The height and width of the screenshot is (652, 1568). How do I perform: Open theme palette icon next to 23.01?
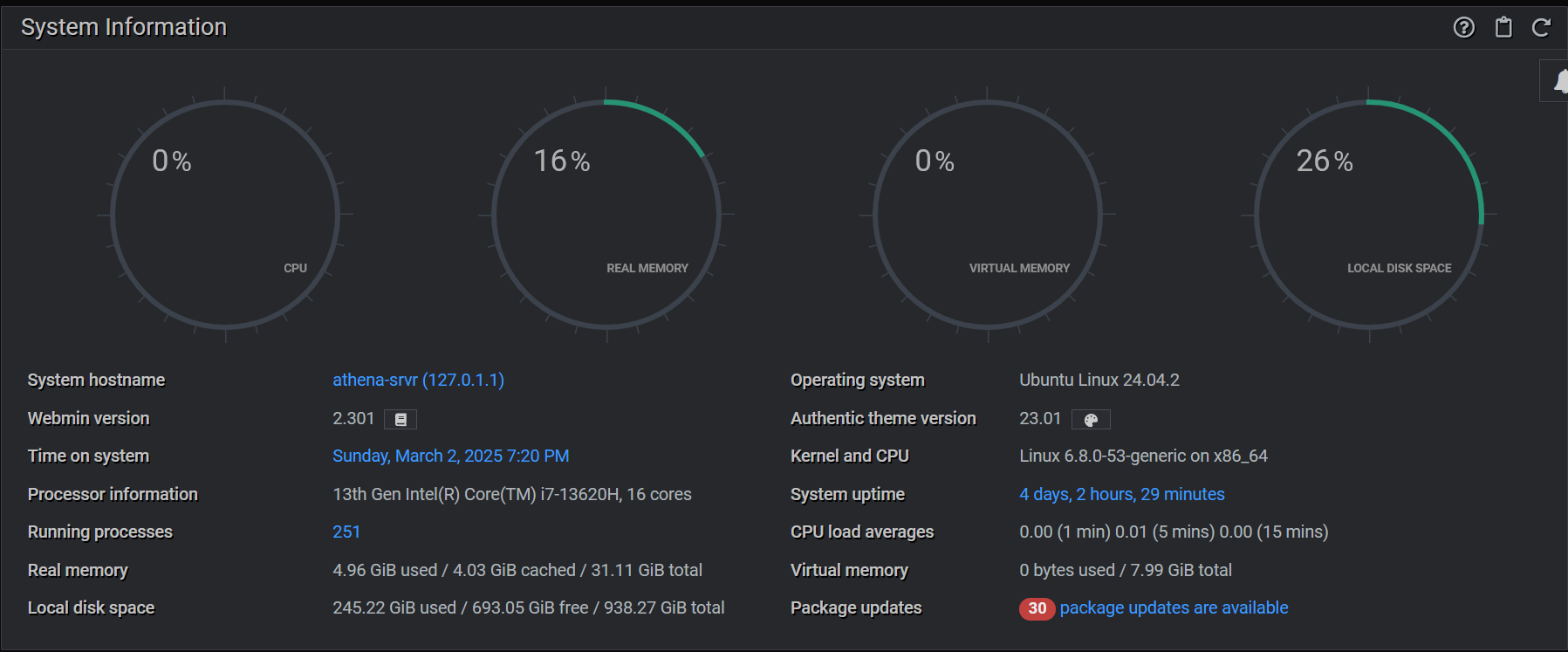pyautogui.click(x=1091, y=420)
